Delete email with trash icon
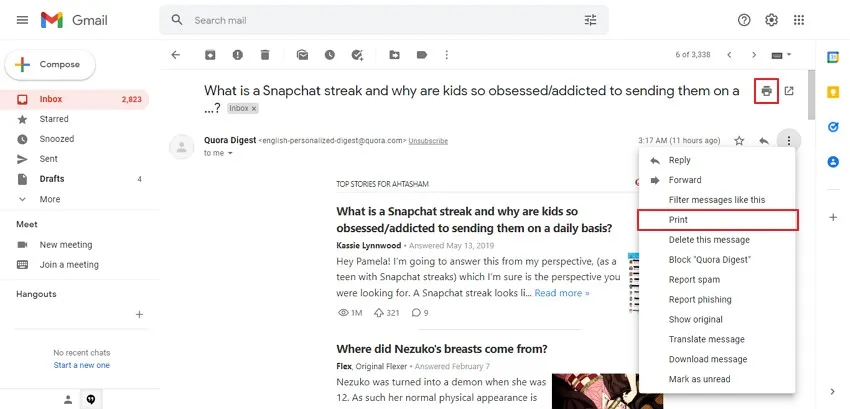 tap(265, 55)
